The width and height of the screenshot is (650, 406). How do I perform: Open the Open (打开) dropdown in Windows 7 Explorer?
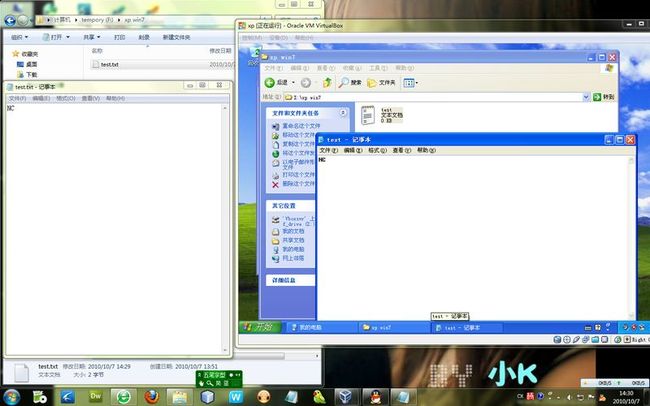point(56,37)
